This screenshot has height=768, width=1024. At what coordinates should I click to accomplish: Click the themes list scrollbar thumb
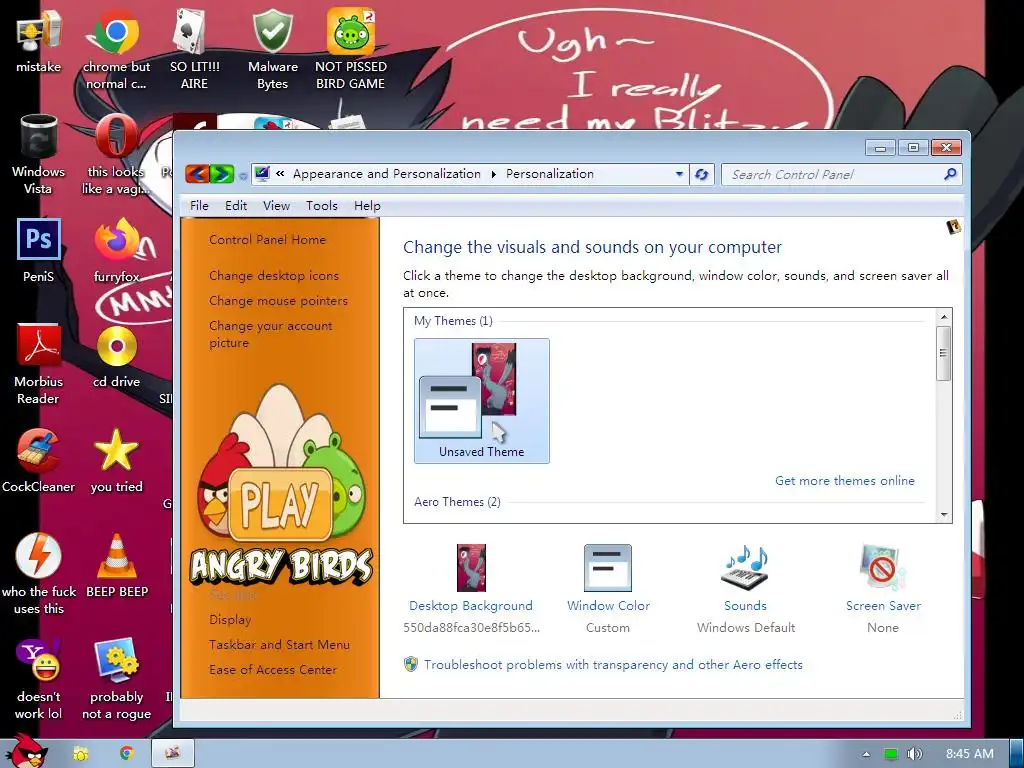tap(943, 353)
